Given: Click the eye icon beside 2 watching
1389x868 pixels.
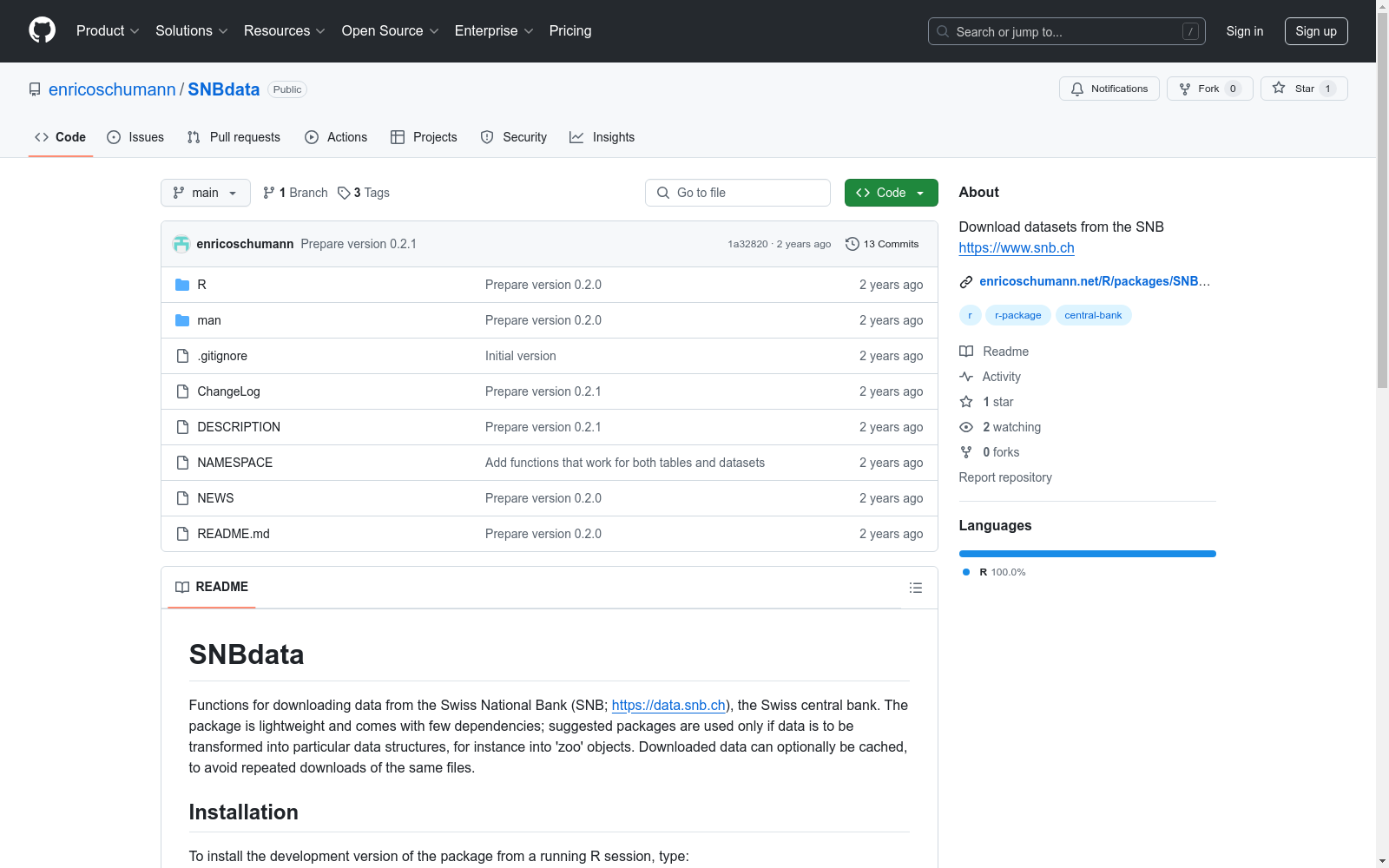Looking at the screenshot, I should 966,427.
